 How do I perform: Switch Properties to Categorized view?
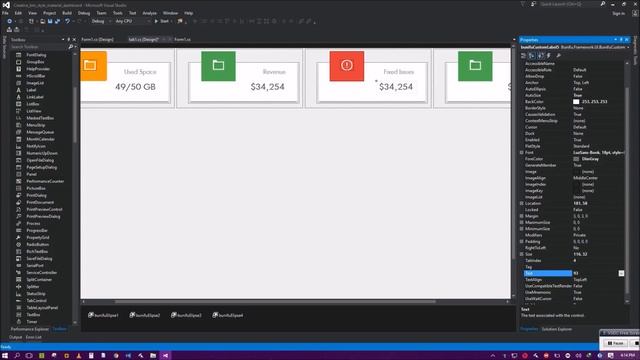[524, 56]
